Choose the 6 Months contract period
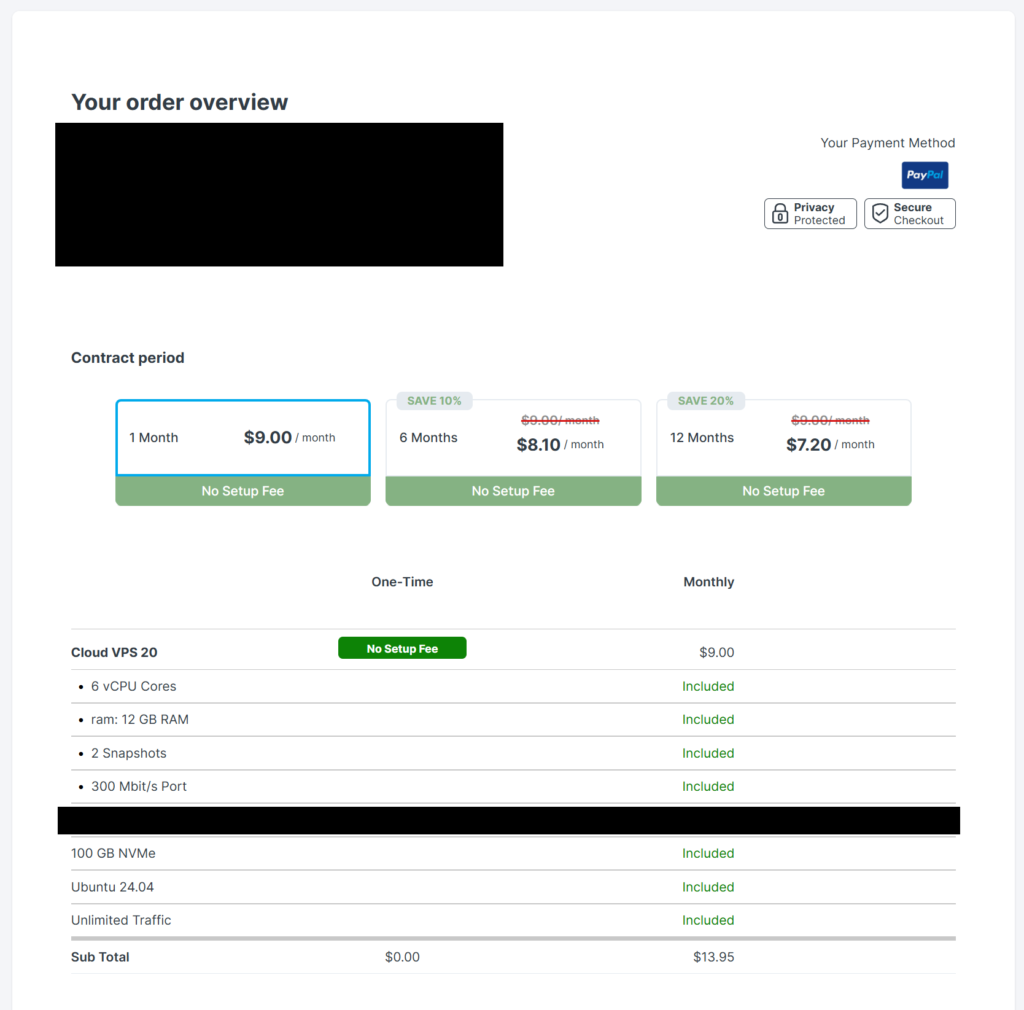The height and width of the screenshot is (1010, 1024). 513,438
